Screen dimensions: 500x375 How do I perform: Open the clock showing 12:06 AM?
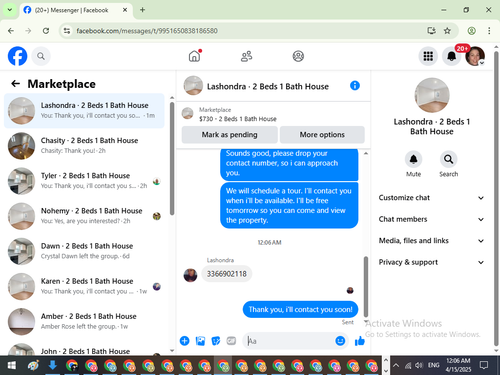click(458, 365)
